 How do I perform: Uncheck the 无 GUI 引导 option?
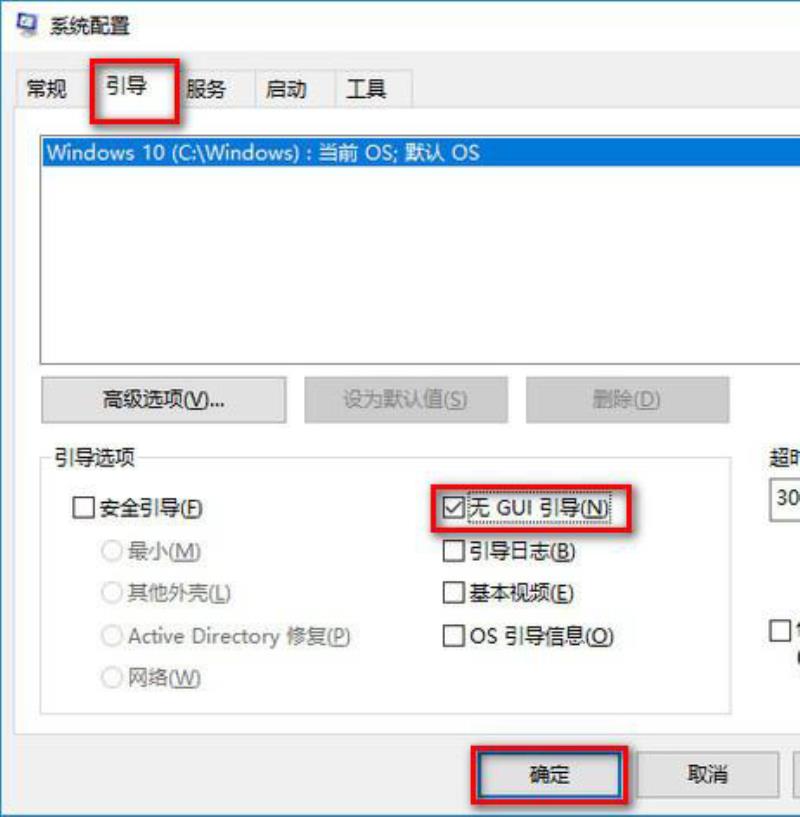(x=453, y=507)
